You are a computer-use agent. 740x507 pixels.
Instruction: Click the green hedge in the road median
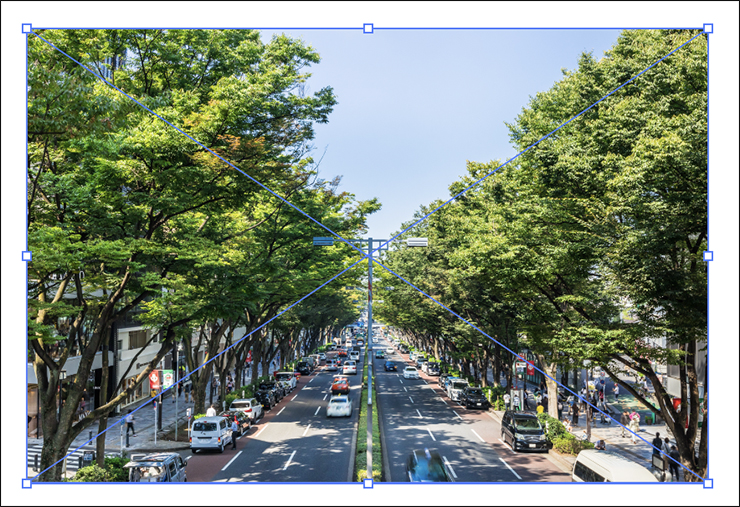[361, 440]
